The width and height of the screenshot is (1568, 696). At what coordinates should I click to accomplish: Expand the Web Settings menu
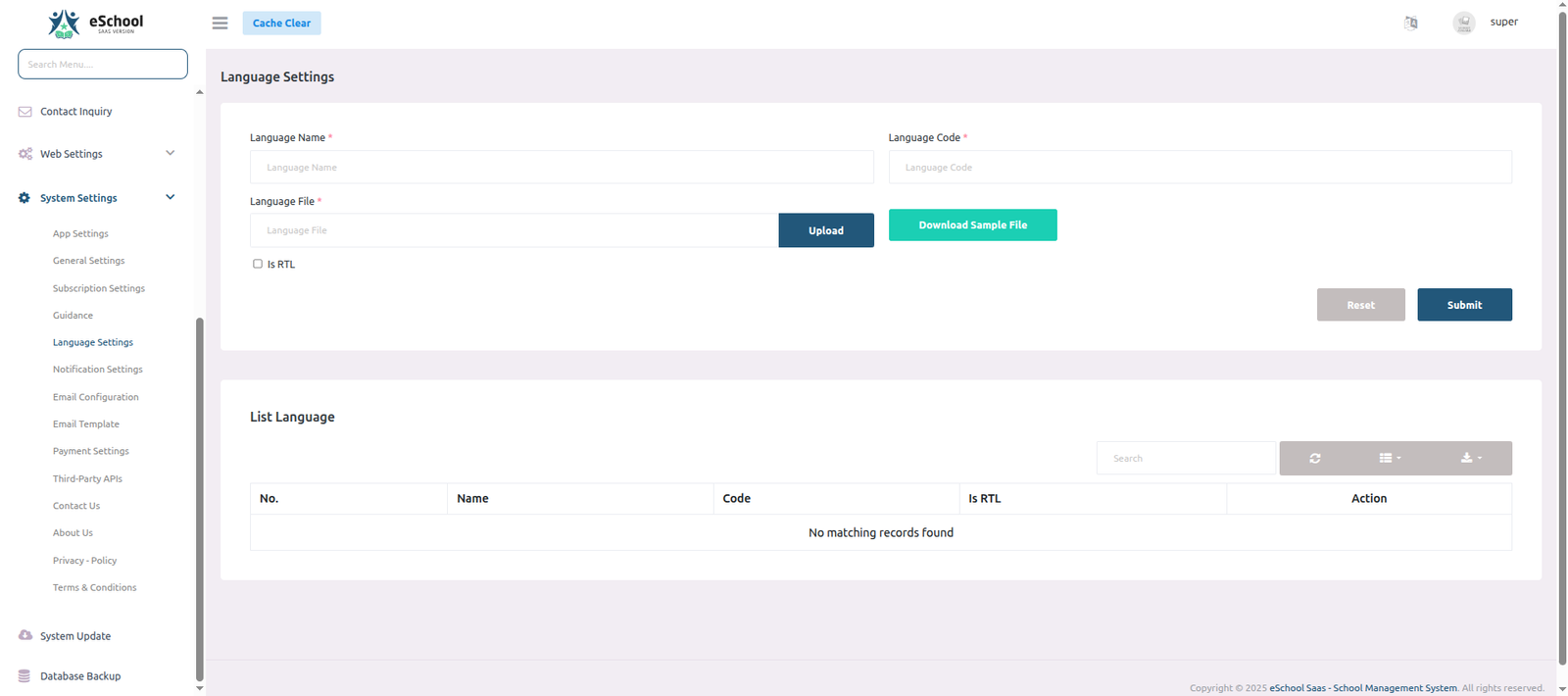(96, 154)
